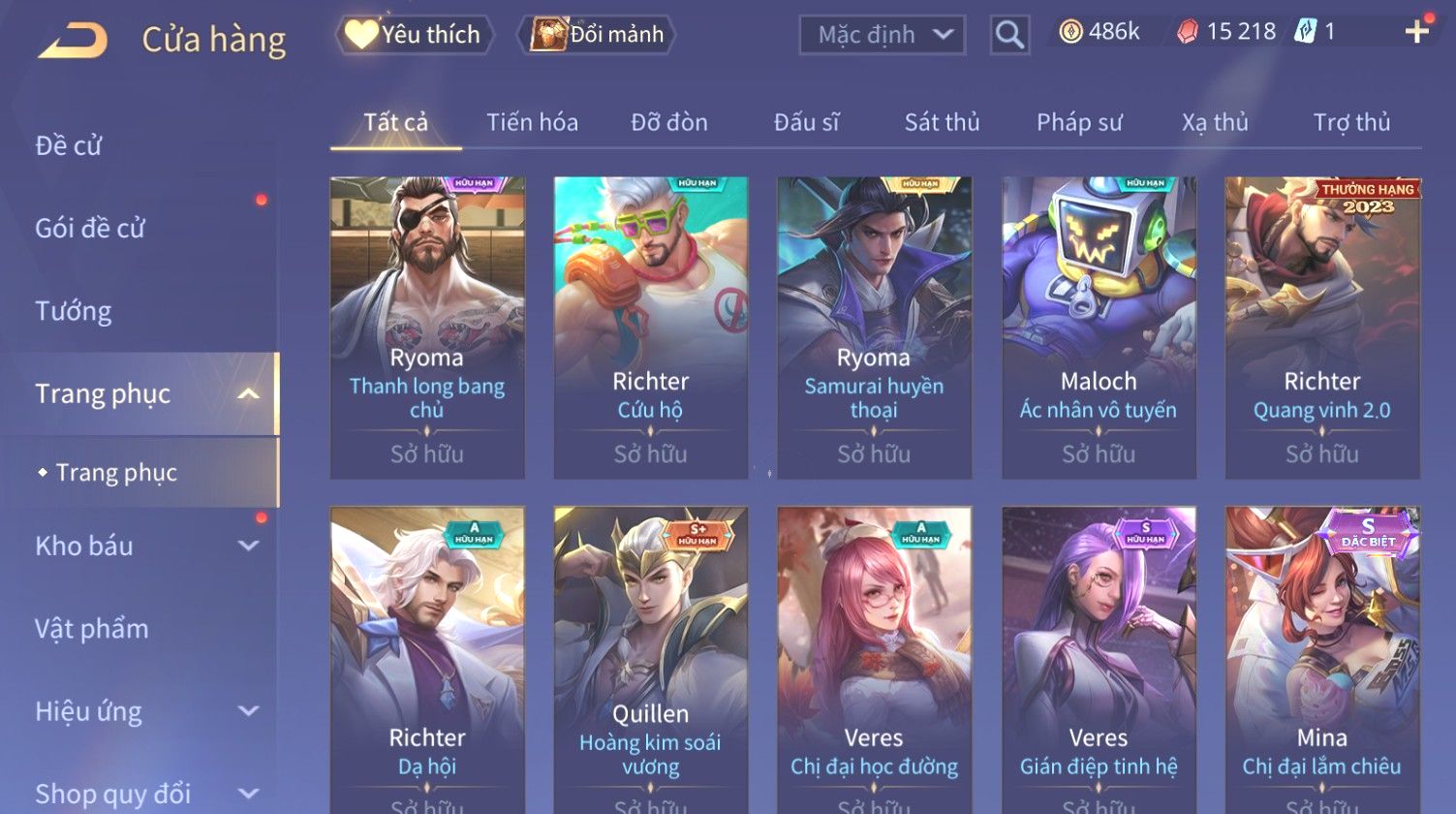Open the Mặc định sort dropdown

883,35
